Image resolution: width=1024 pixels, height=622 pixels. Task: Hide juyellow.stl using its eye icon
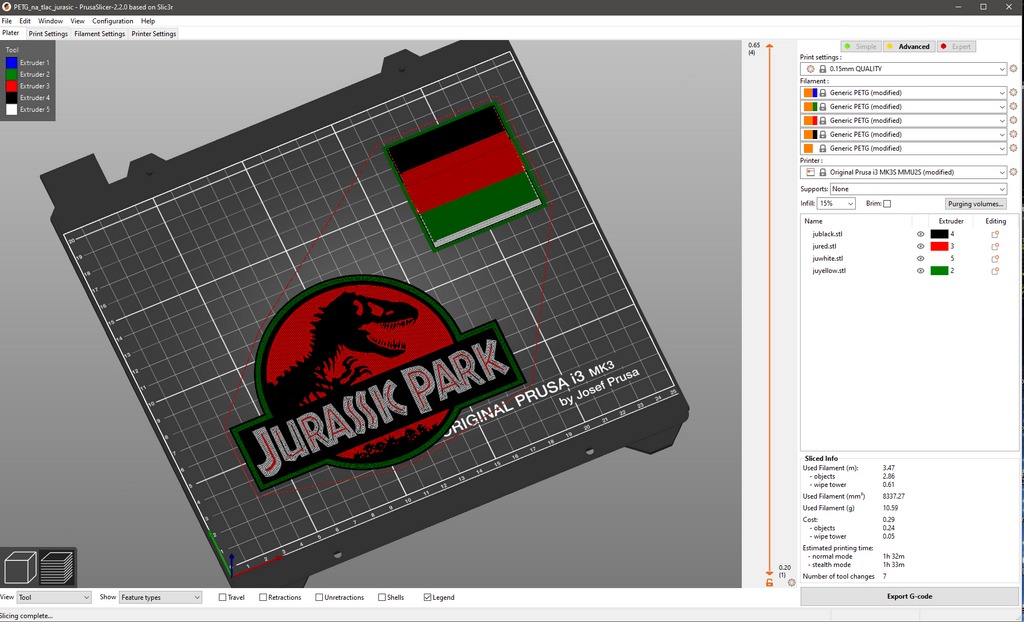pyautogui.click(x=920, y=270)
